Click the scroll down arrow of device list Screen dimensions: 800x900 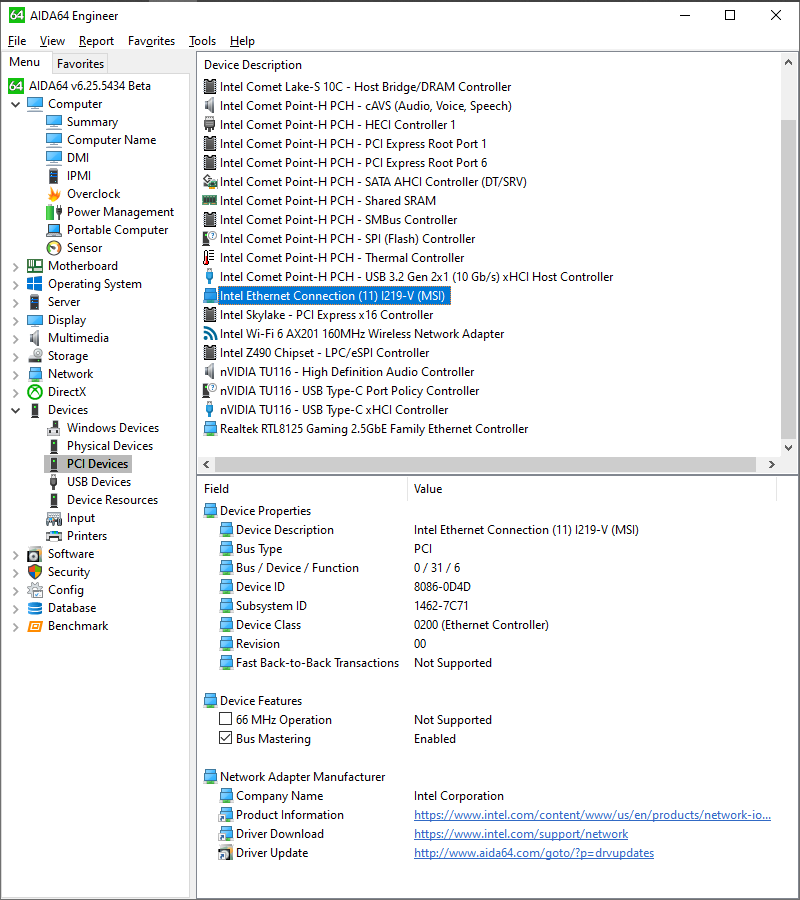pos(788,448)
